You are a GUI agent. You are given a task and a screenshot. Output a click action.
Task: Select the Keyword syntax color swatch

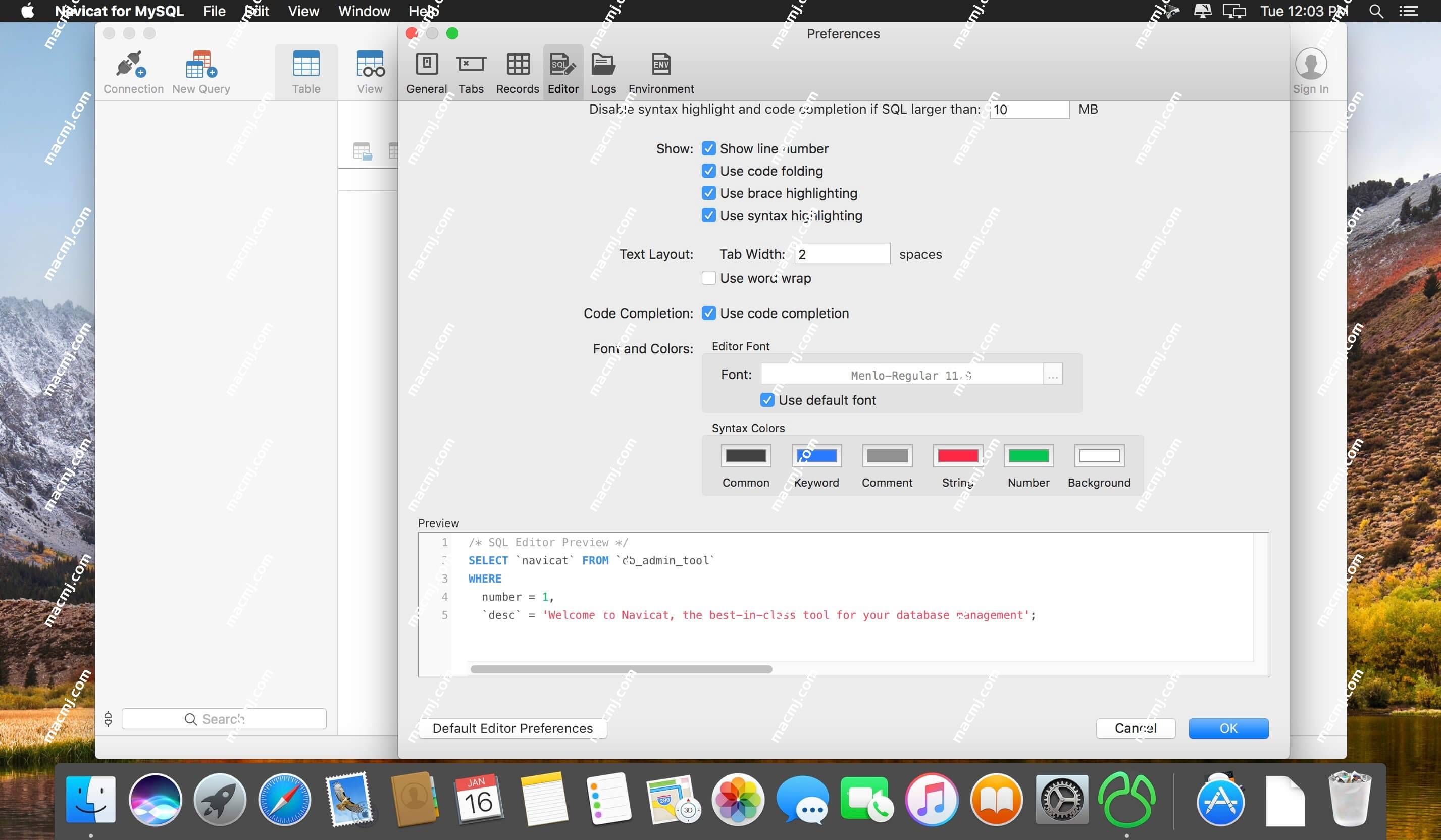tap(816, 456)
